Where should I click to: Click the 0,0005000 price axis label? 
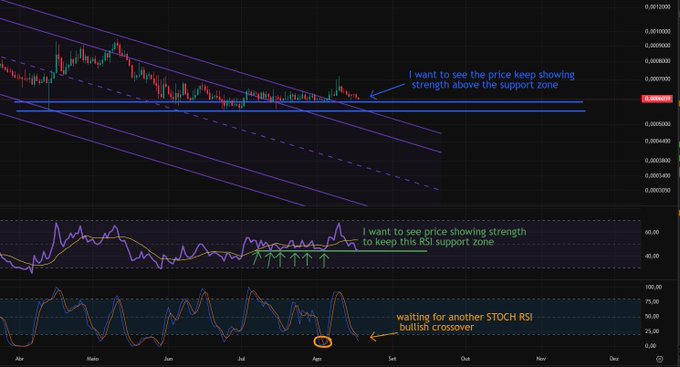pyautogui.click(x=657, y=124)
